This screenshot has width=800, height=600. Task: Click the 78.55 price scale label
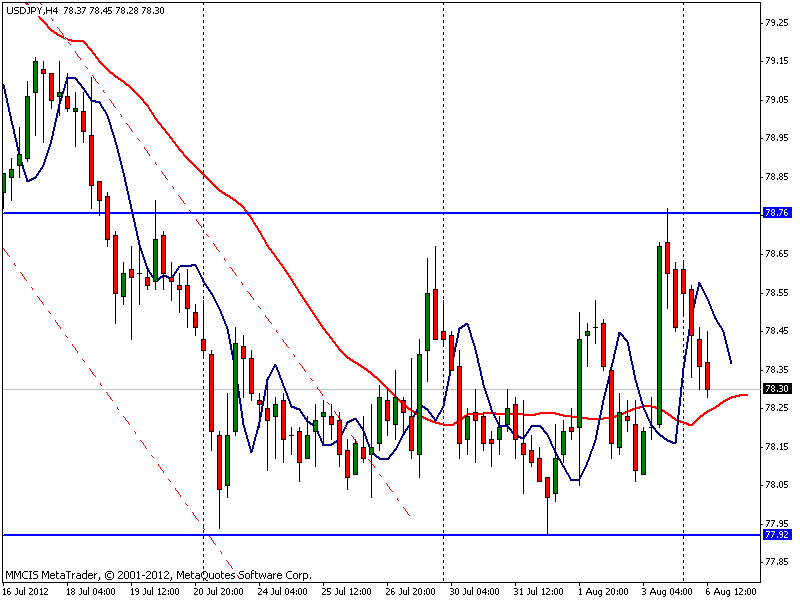(777, 293)
